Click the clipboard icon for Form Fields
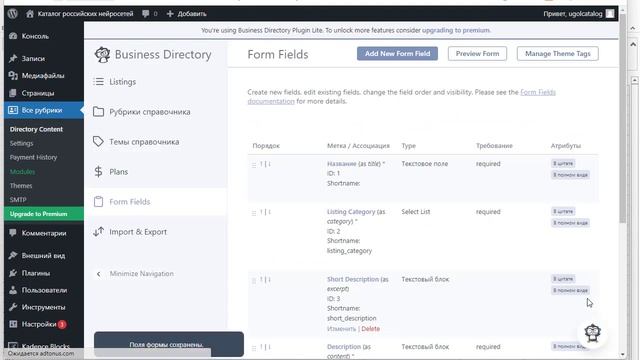This screenshot has width=640, height=360. [98, 202]
